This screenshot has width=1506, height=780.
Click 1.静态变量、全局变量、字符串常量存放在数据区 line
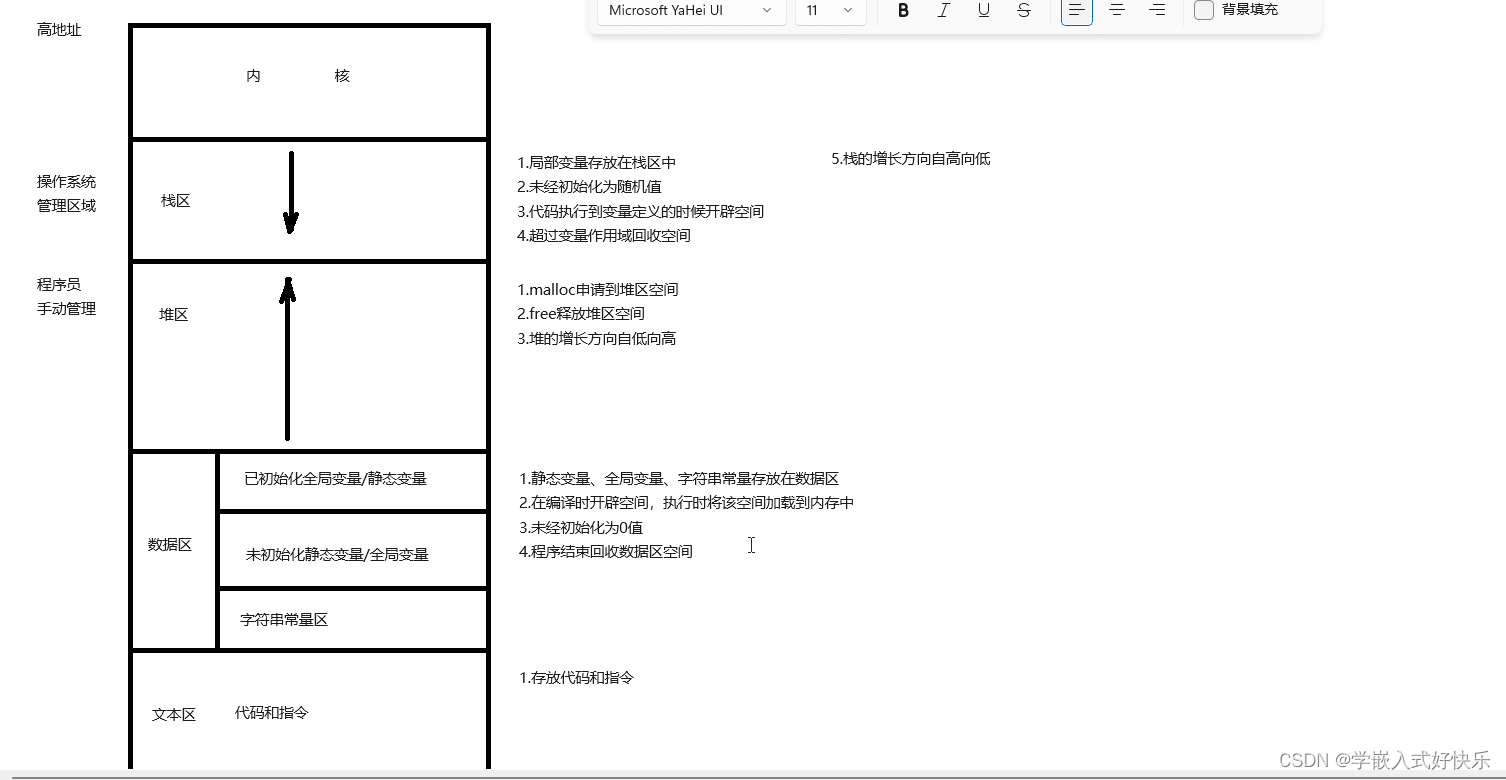coord(679,479)
